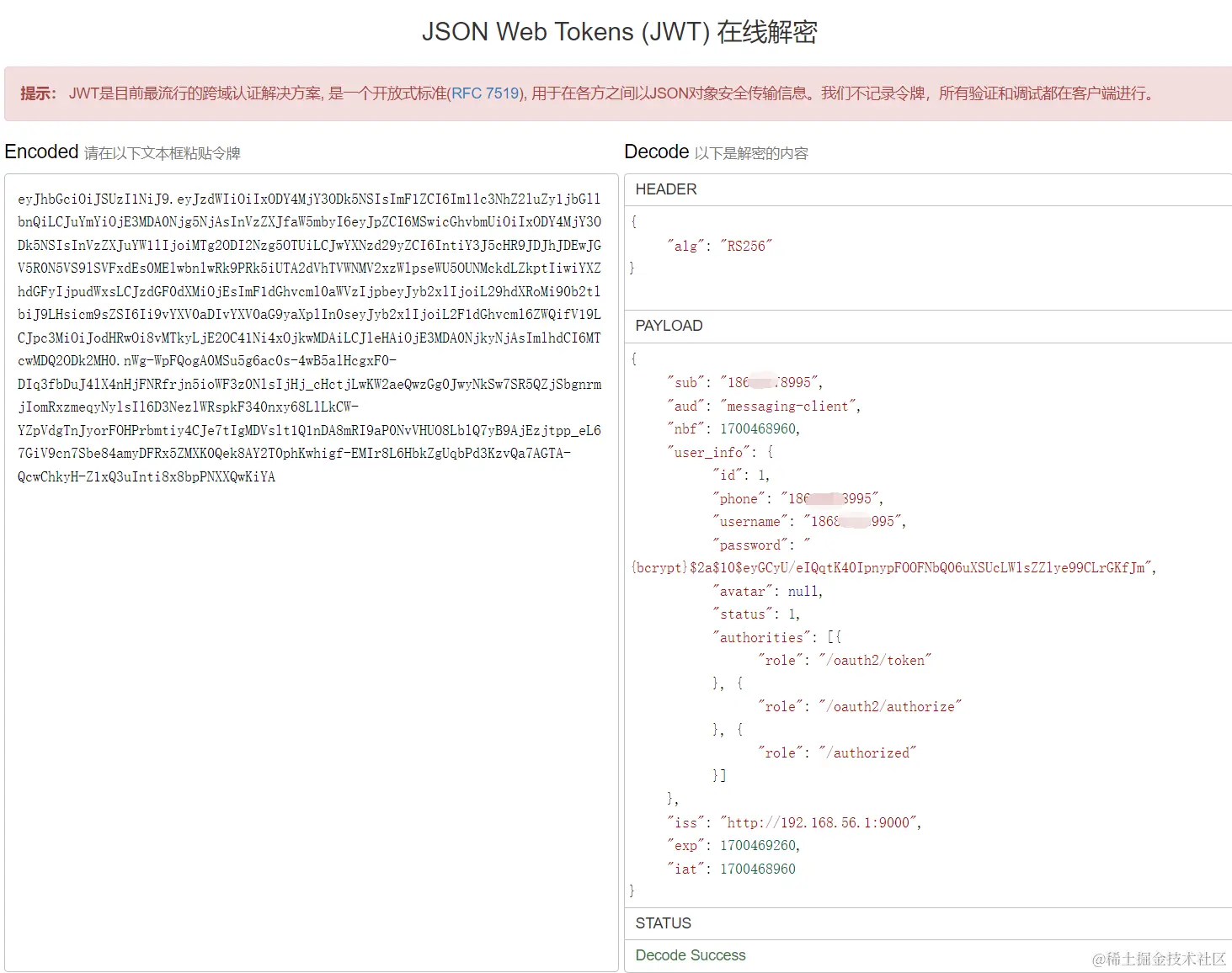Click the "sub" line in the payload

(744, 382)
